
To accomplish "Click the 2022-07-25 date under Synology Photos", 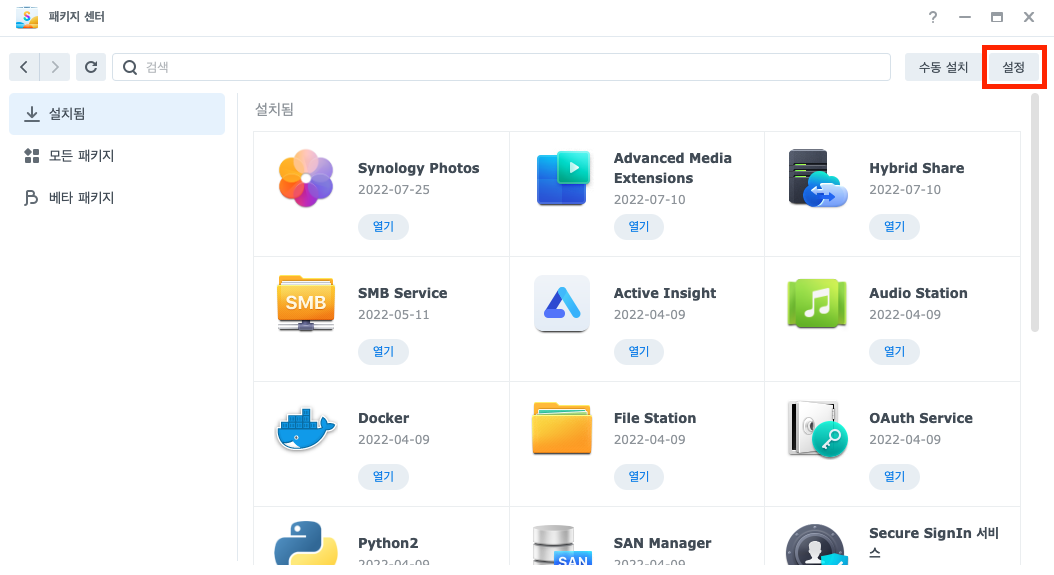I will click(394, 190).
